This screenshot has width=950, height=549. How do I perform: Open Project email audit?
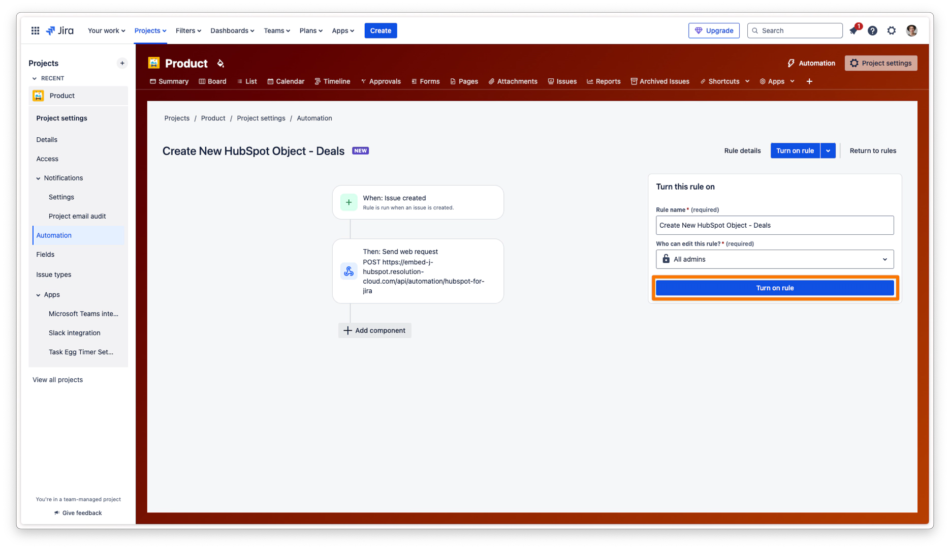(x=77, y=216)
